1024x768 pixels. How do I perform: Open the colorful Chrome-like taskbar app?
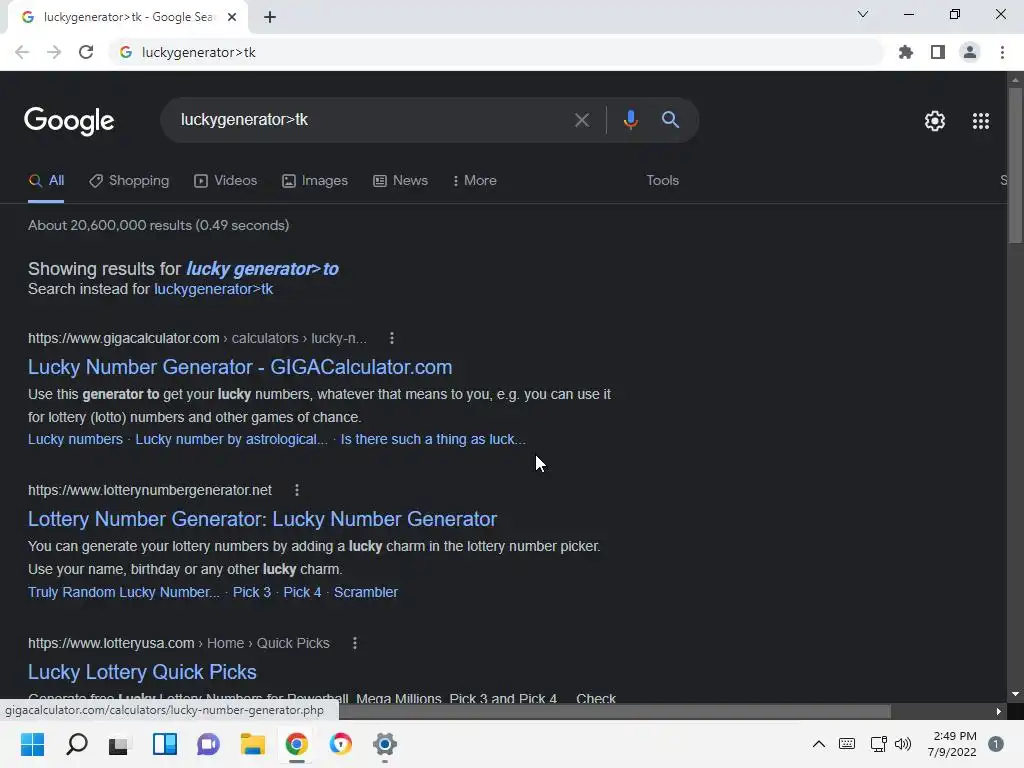coord(340,744)
